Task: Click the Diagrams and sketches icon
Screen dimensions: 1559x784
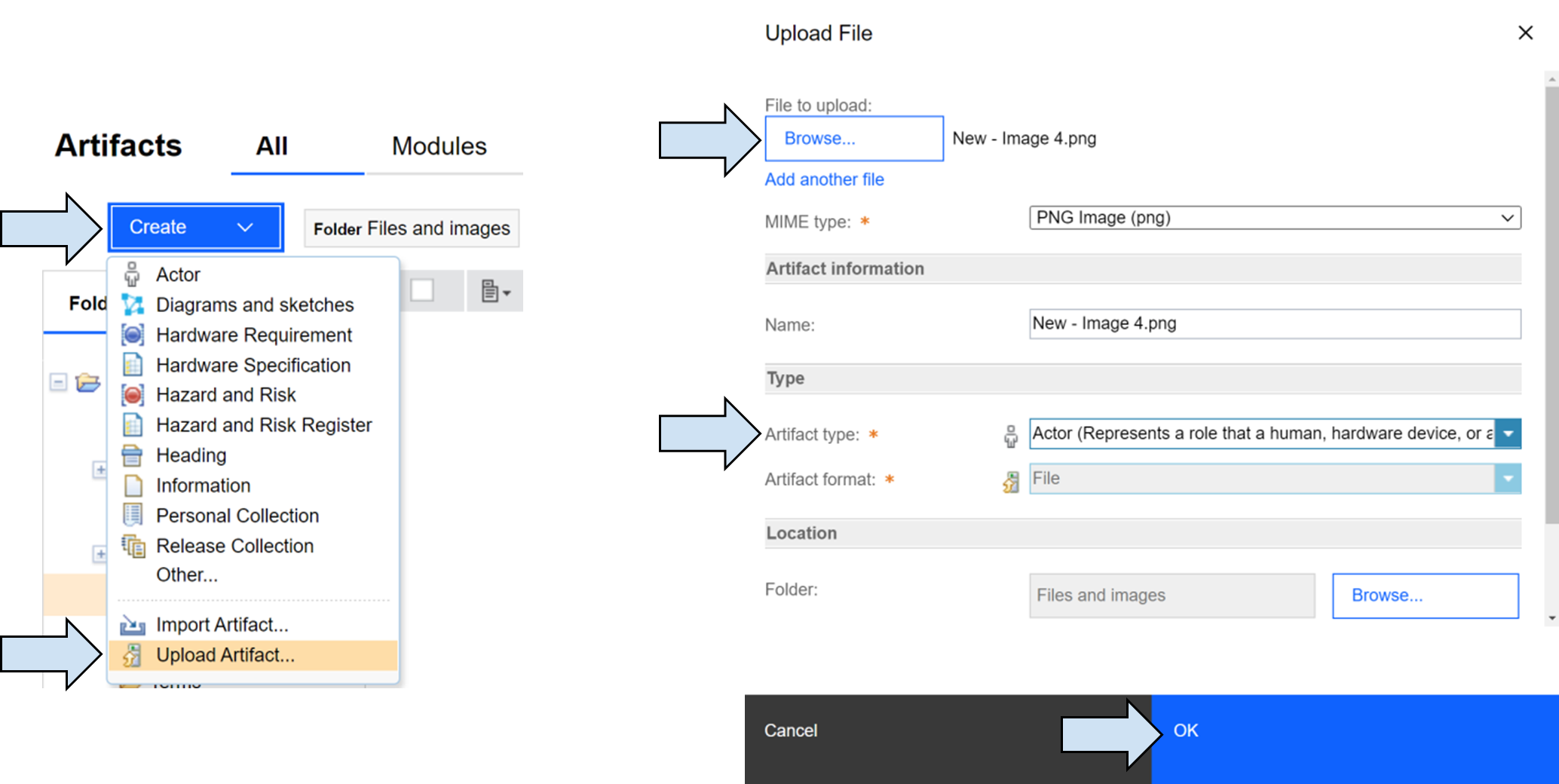Action: (133, 305)
